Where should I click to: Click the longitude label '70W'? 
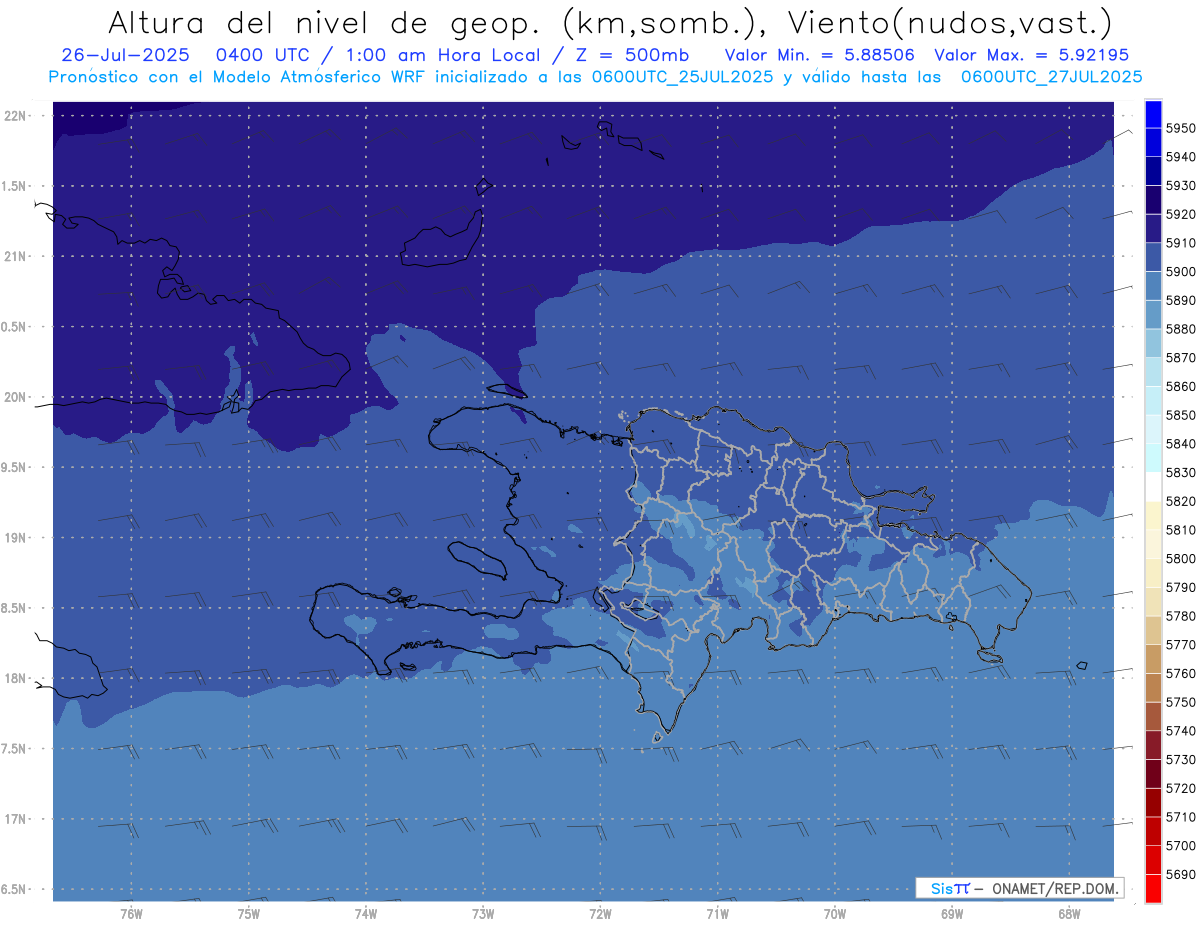tap(835, 914)
